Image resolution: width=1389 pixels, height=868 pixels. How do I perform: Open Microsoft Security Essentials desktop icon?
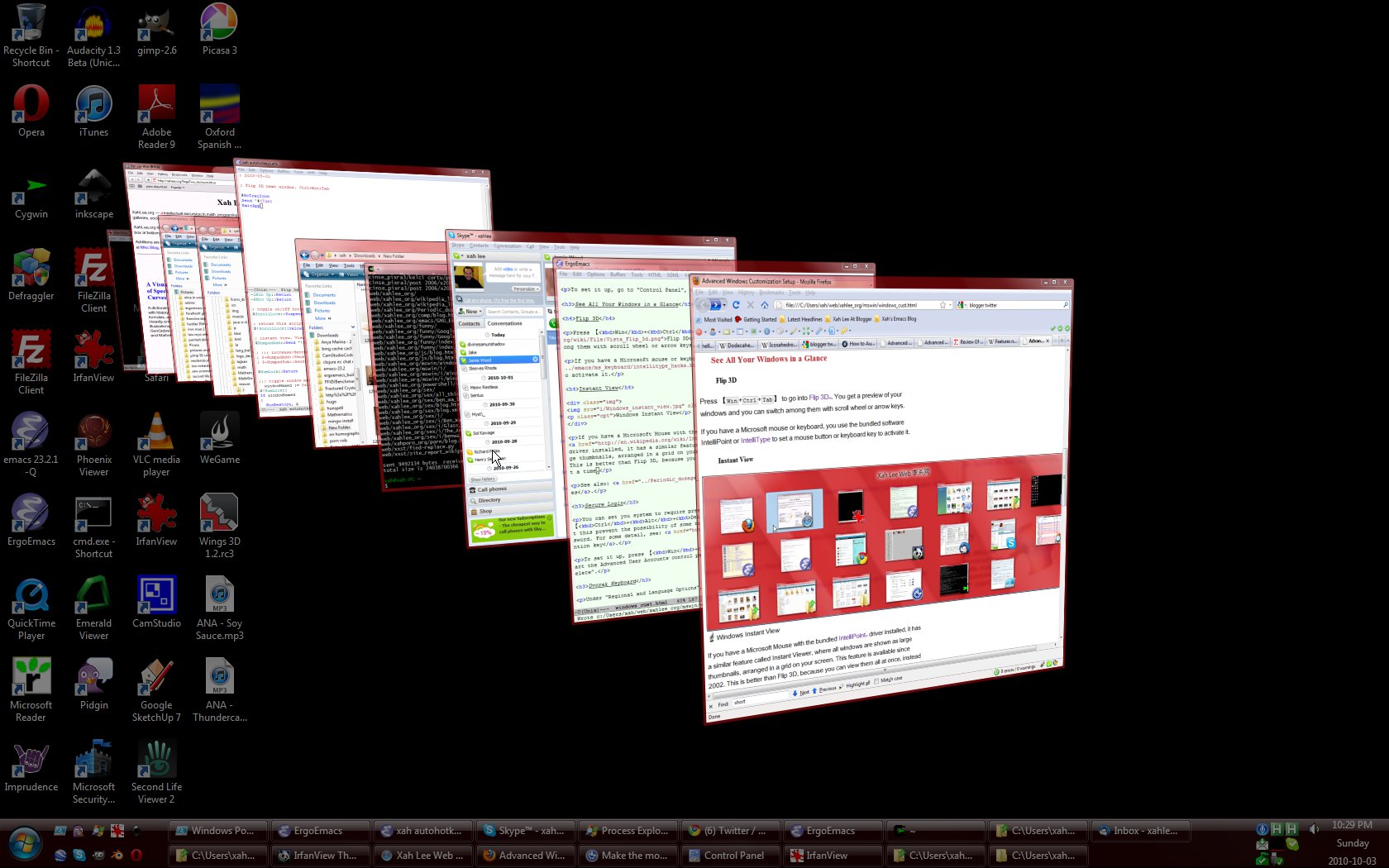(93, 772)
